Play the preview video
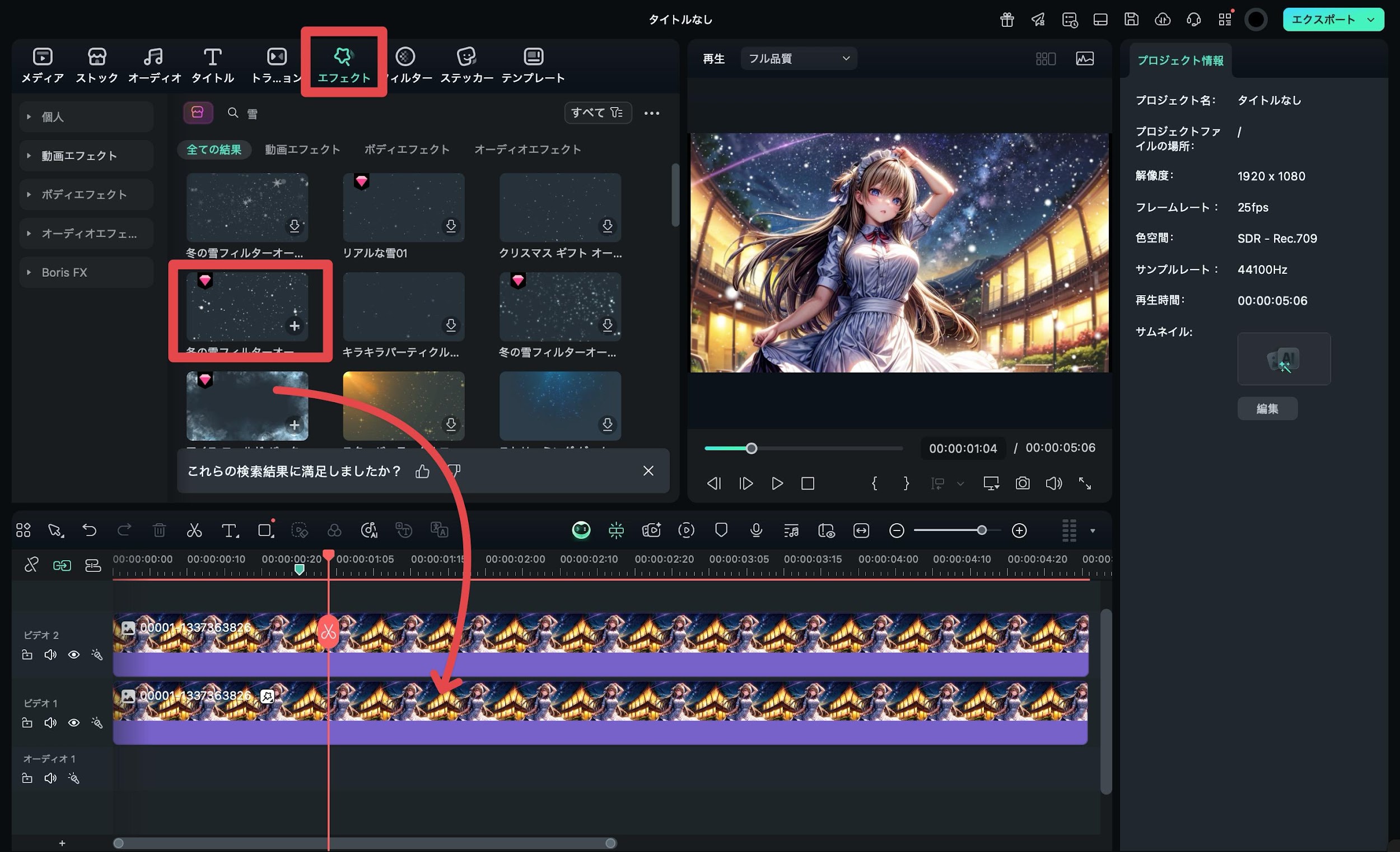 (x=777, y=483)
